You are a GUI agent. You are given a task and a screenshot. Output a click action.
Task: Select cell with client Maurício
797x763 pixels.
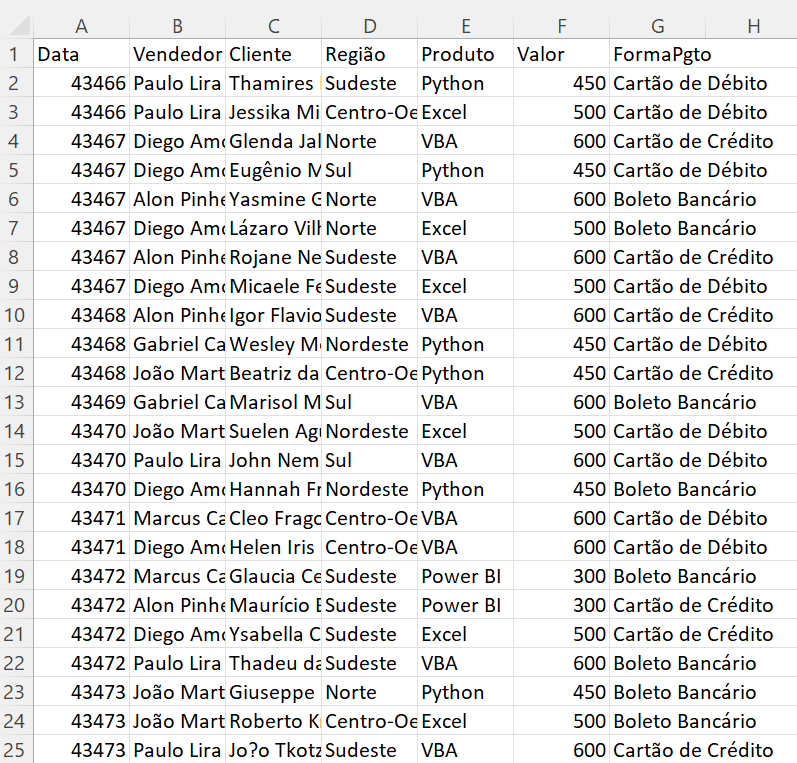click(273, 605)
